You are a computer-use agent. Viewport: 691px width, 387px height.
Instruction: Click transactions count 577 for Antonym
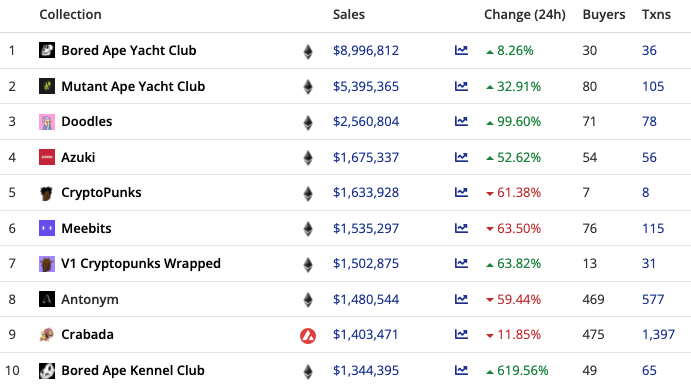653,299
